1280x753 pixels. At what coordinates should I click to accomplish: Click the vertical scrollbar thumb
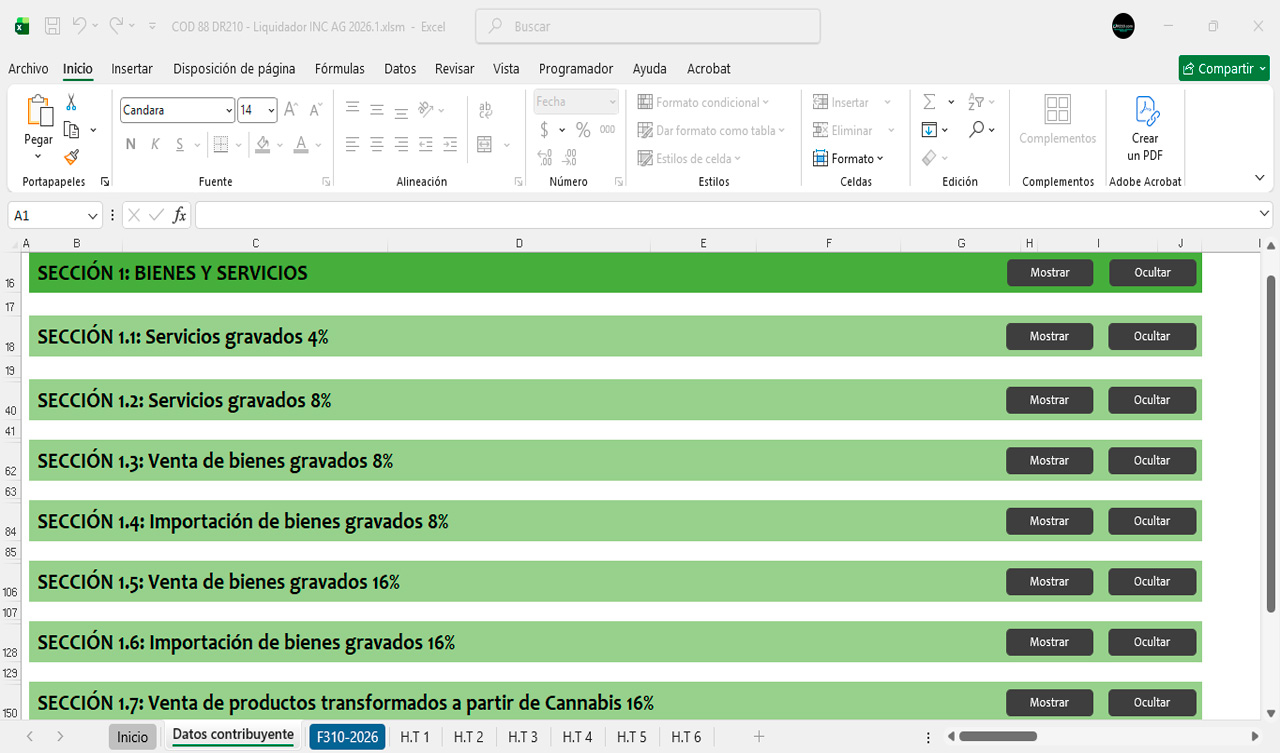point(1271,440)
